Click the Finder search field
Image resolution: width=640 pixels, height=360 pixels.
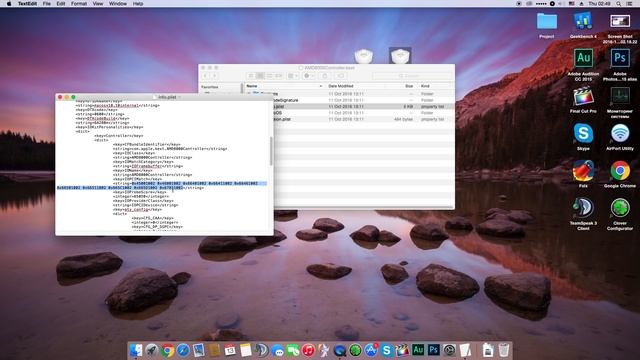412,76
